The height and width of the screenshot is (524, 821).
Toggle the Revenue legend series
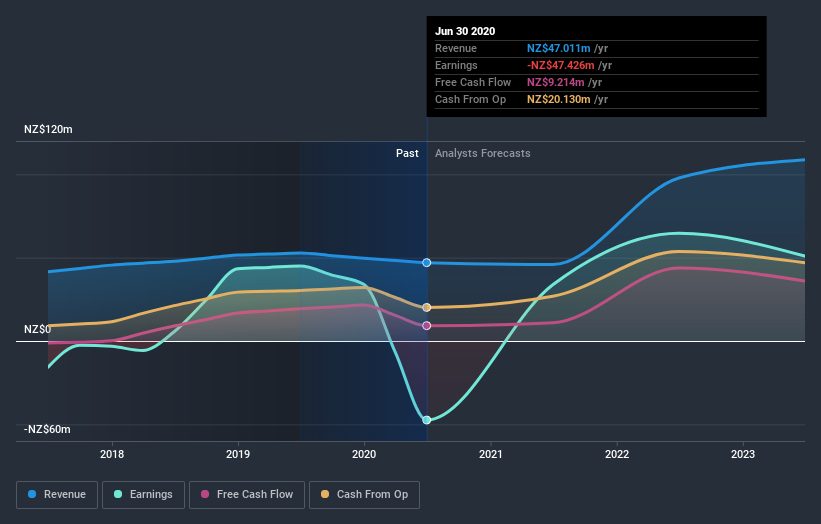point(57,495)
